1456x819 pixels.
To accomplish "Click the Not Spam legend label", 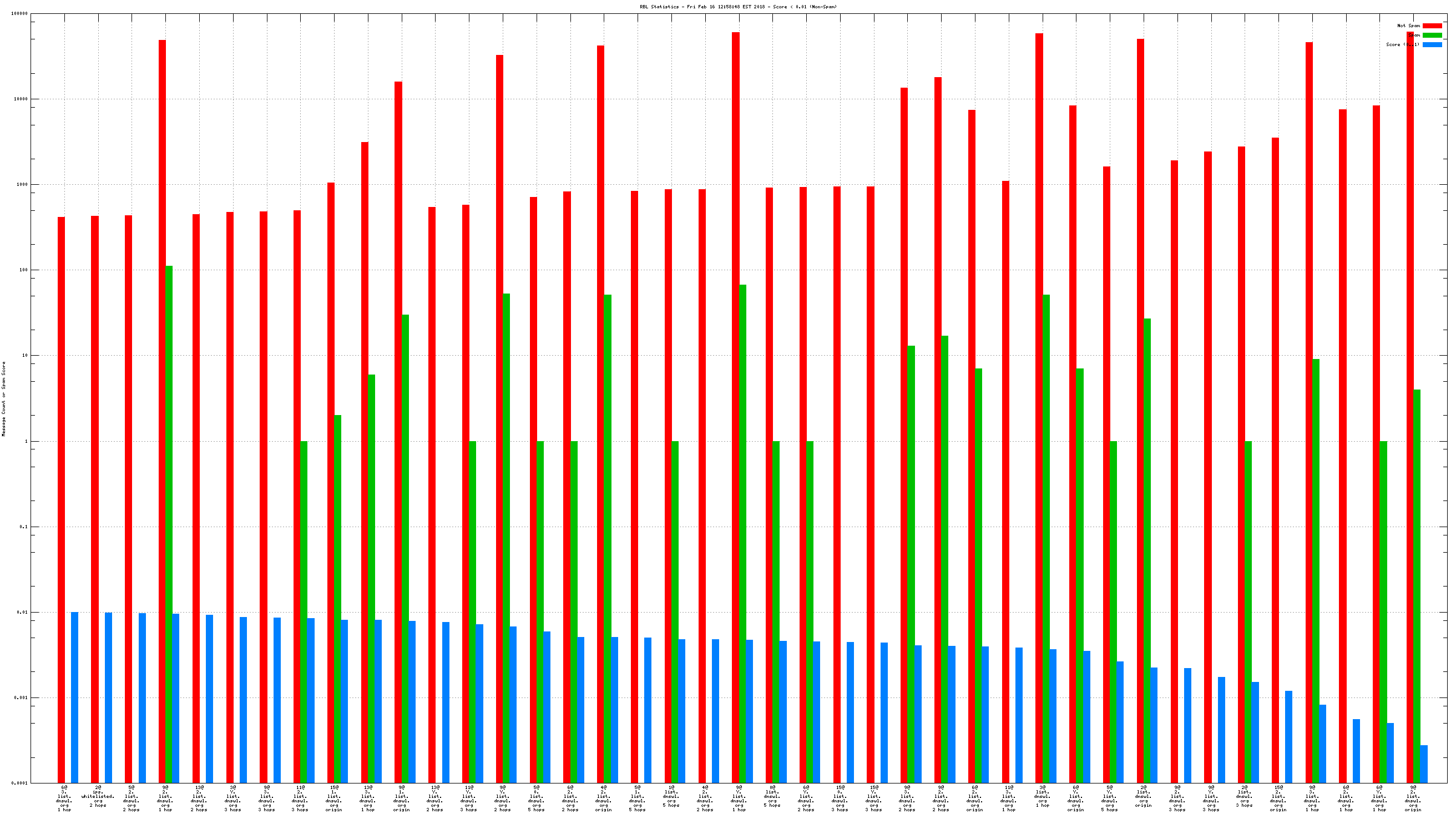I will point(1408,26).
